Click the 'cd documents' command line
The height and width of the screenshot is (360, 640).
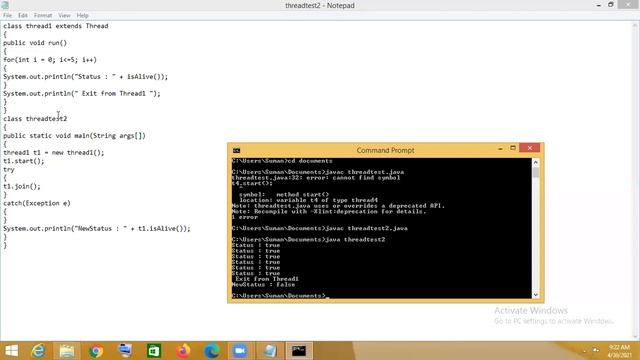click(x=282, y=161)
